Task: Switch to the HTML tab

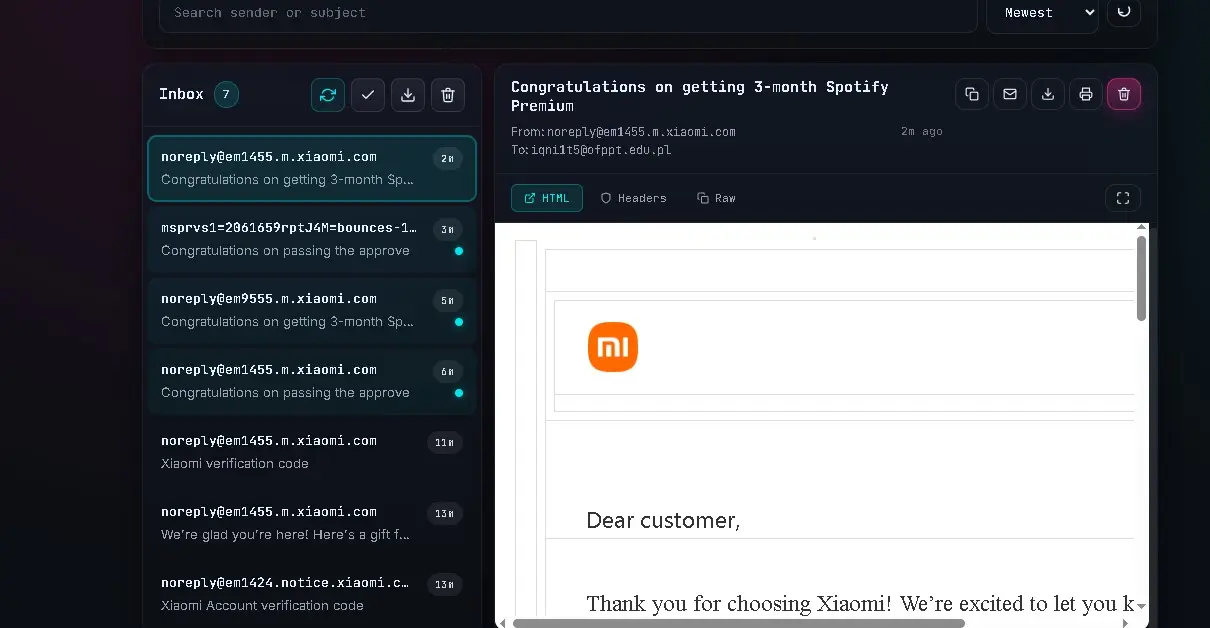Action: [547, 198]
